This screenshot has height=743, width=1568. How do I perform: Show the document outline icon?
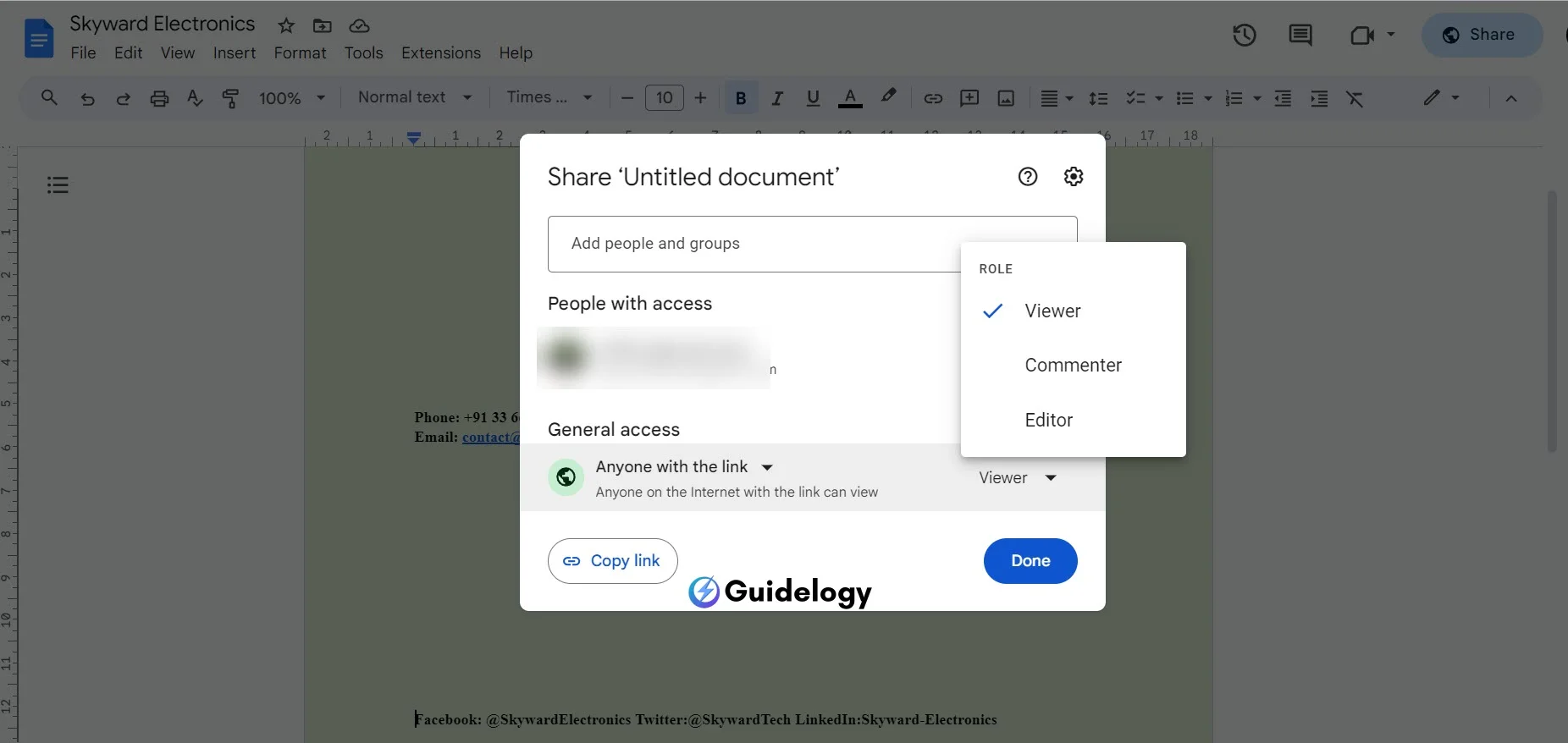pos(58,184)
